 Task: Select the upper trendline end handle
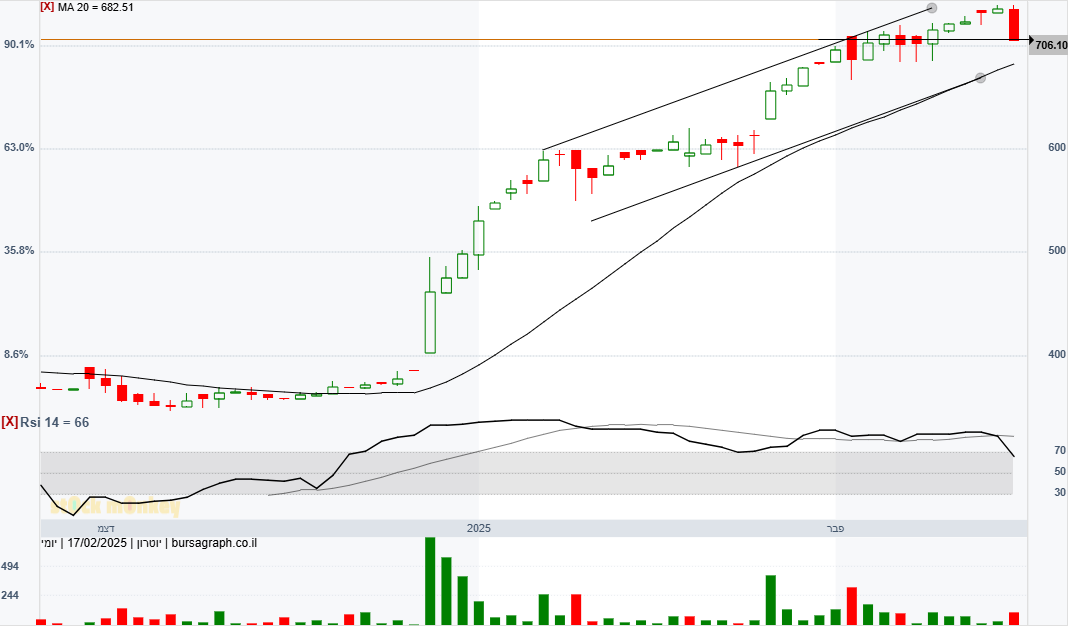[x=932, y=8]
